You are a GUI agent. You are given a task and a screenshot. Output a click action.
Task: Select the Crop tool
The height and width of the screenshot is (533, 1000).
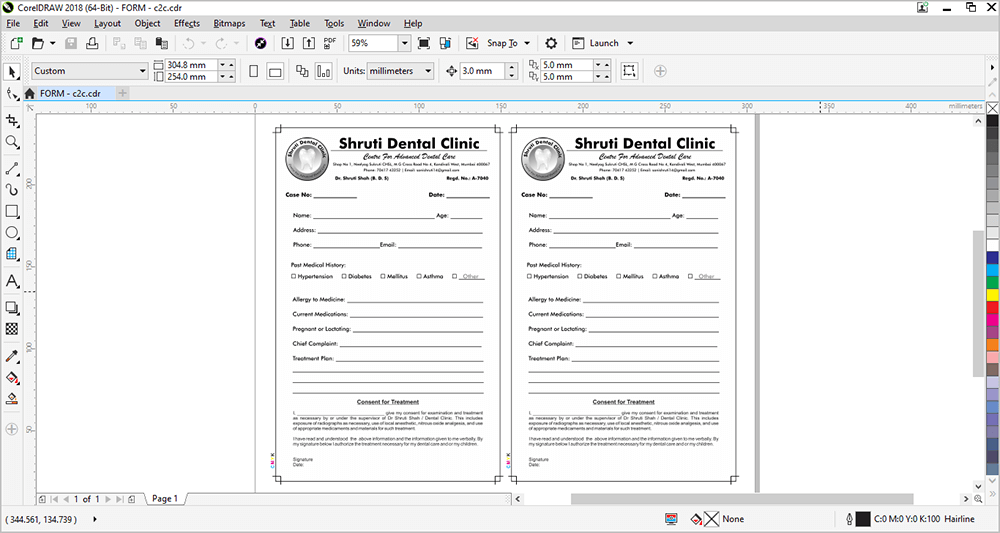click(x=11, y=120)
